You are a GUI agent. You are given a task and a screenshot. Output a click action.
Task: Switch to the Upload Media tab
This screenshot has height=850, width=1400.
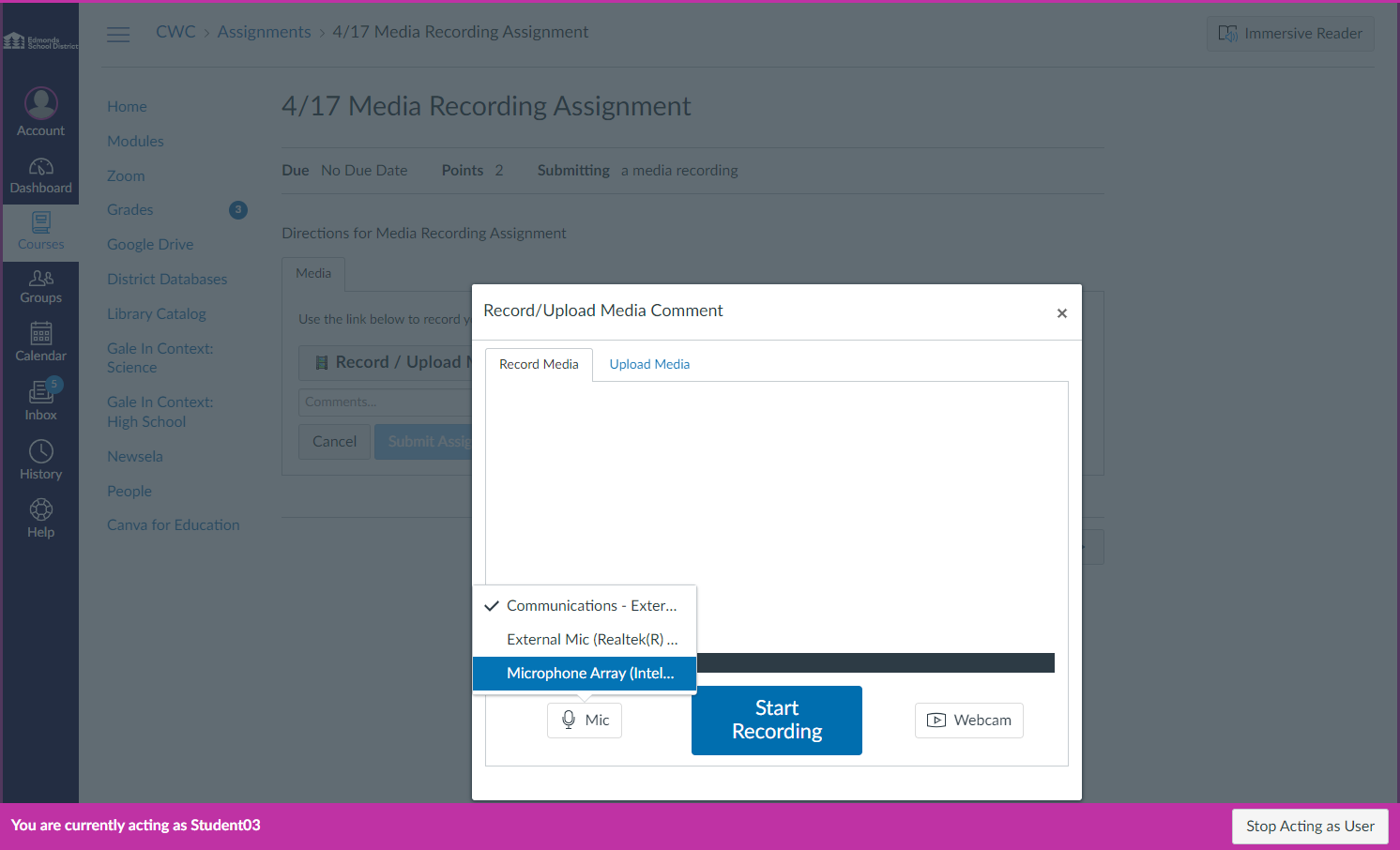[x=649, y=364]
